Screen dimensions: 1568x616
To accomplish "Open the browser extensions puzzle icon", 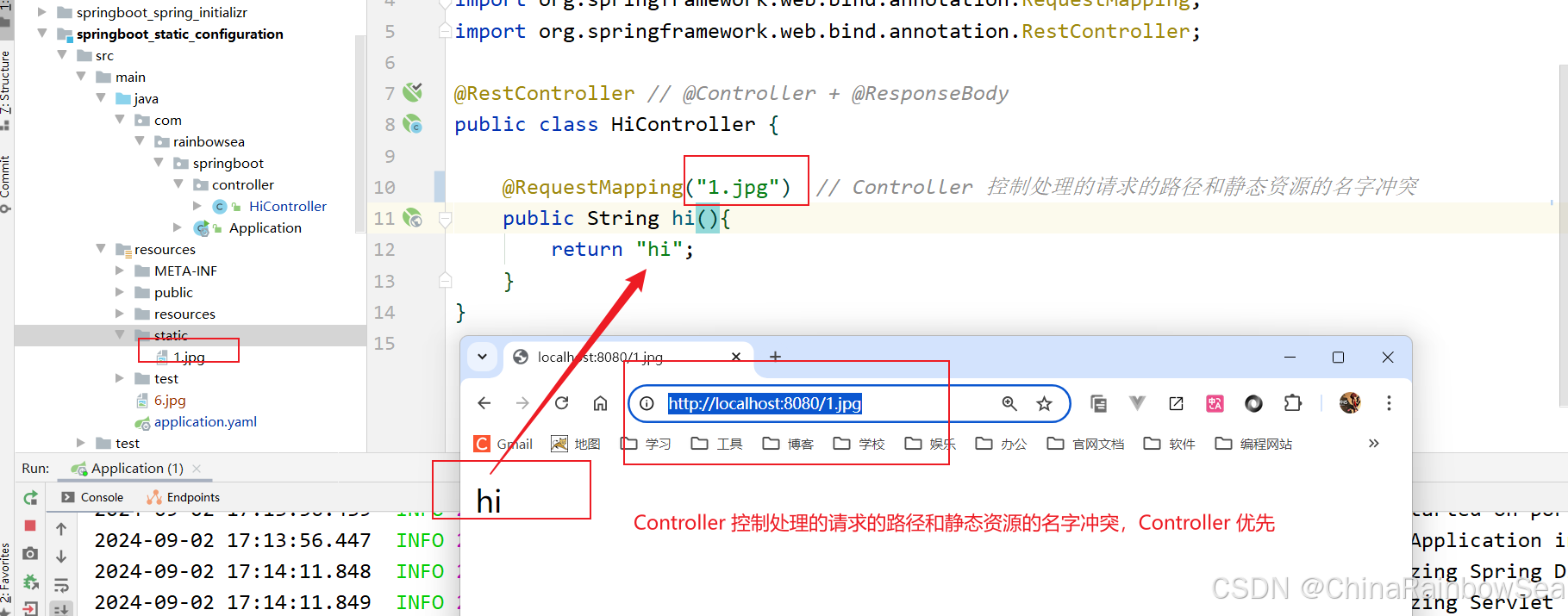I will tap(1292, 403).
